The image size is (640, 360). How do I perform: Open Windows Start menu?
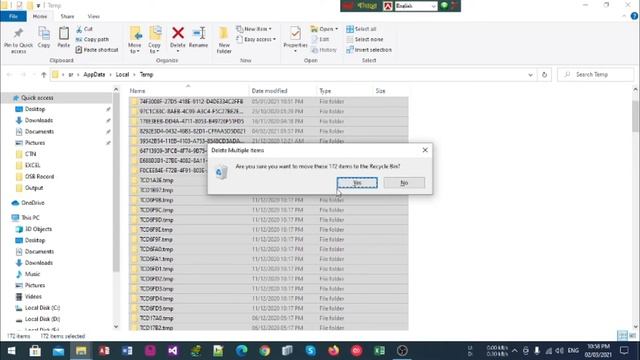tap(11, 351)
